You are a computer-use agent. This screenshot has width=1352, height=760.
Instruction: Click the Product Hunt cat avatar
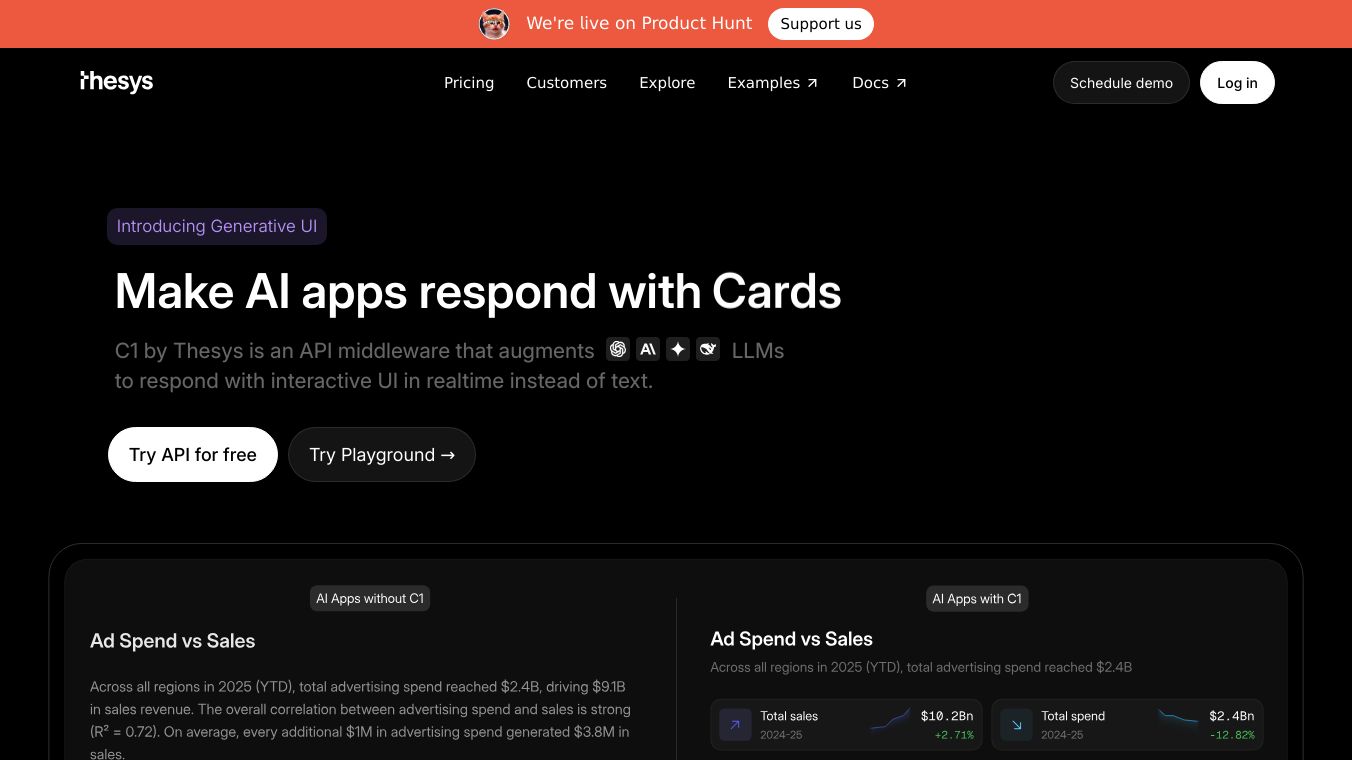point(494,24)
